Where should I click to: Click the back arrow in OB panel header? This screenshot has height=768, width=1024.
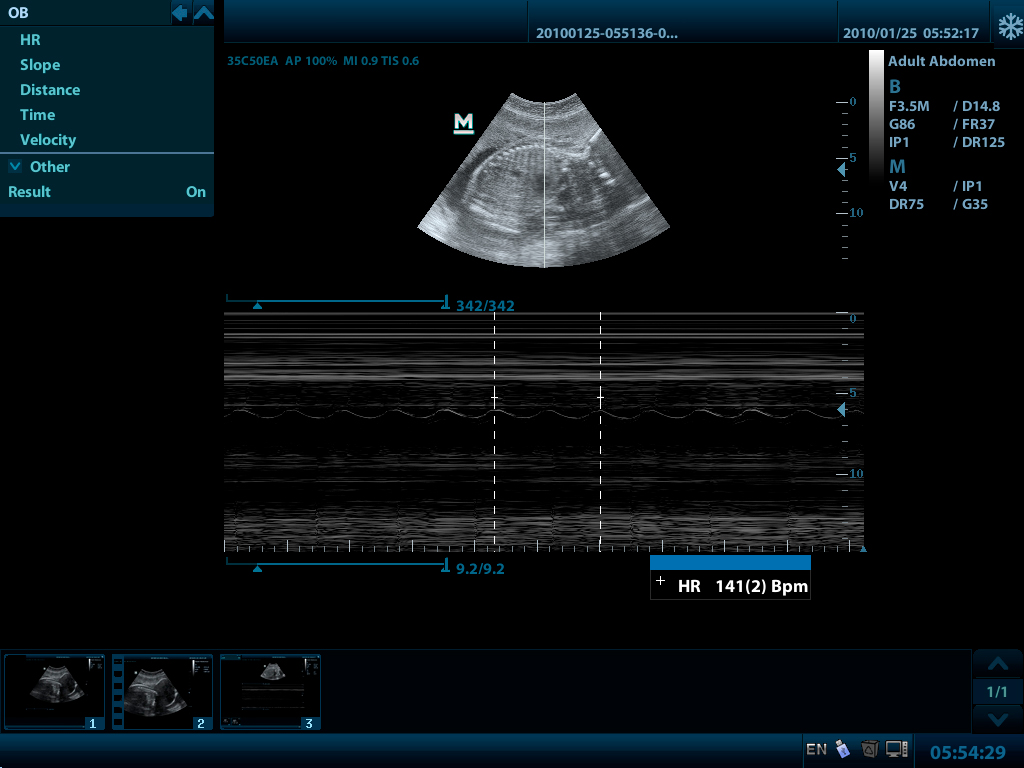pos(180,13)
